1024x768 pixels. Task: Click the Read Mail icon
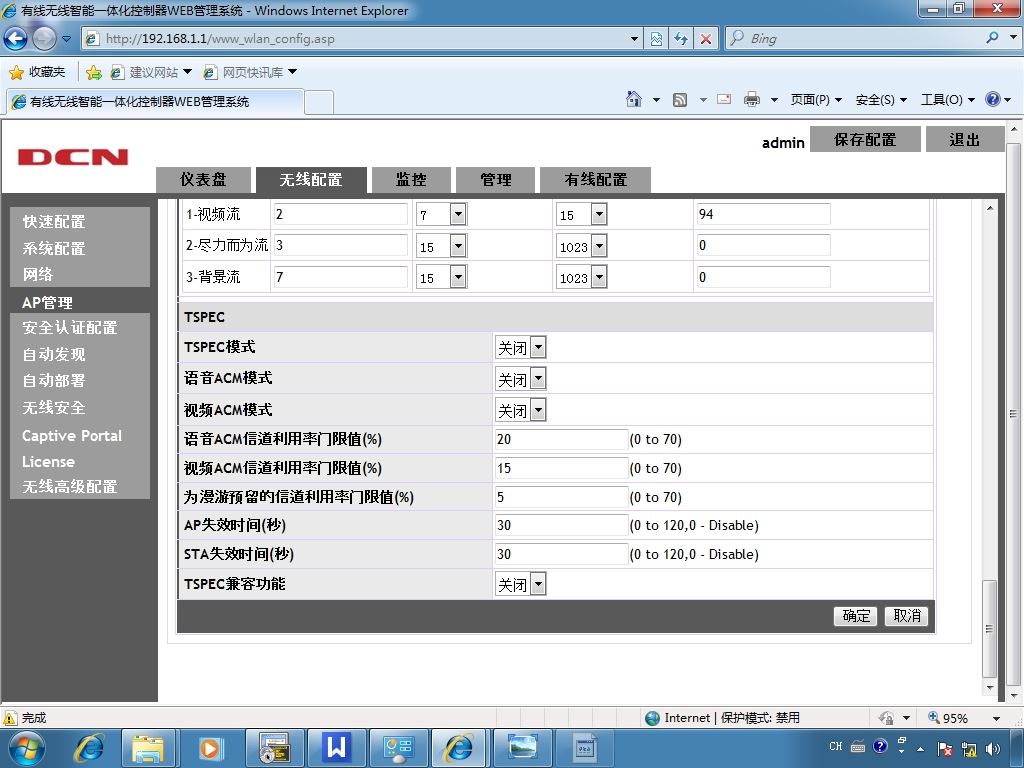click(724, 99)
